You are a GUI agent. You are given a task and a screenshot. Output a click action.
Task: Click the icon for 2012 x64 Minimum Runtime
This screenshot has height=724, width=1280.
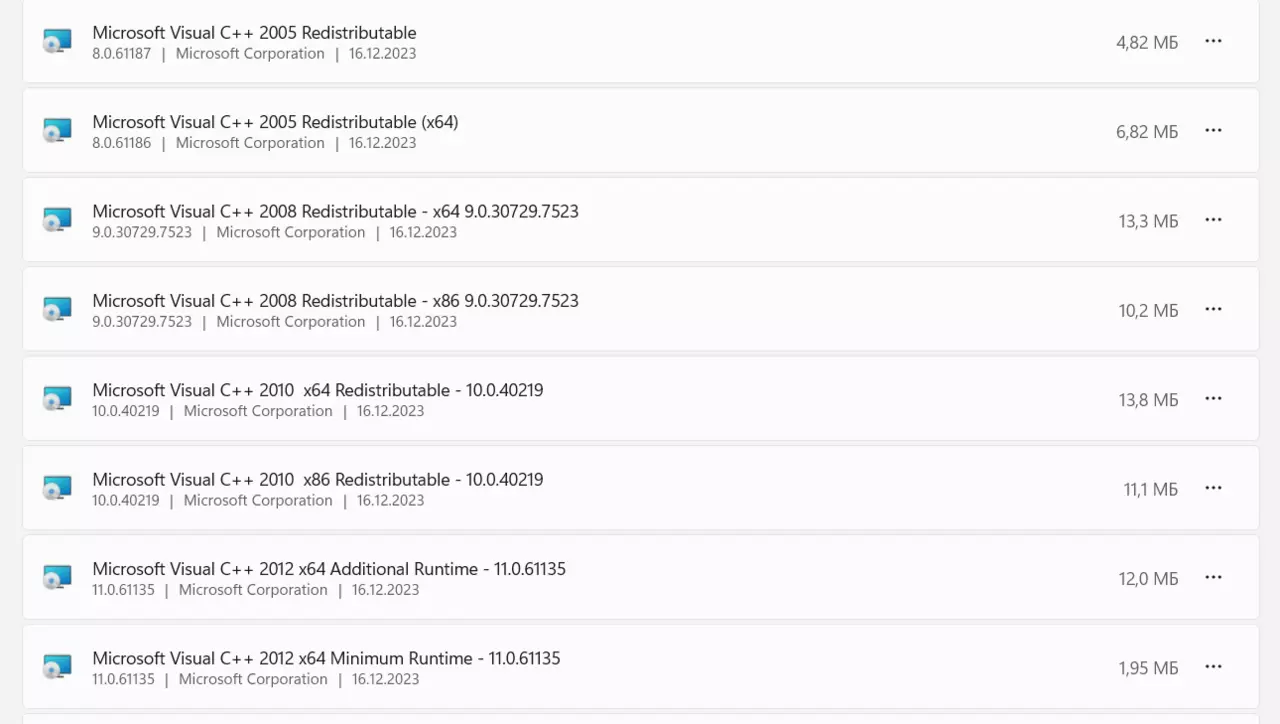pyautogui.click(x=57, y=667)
